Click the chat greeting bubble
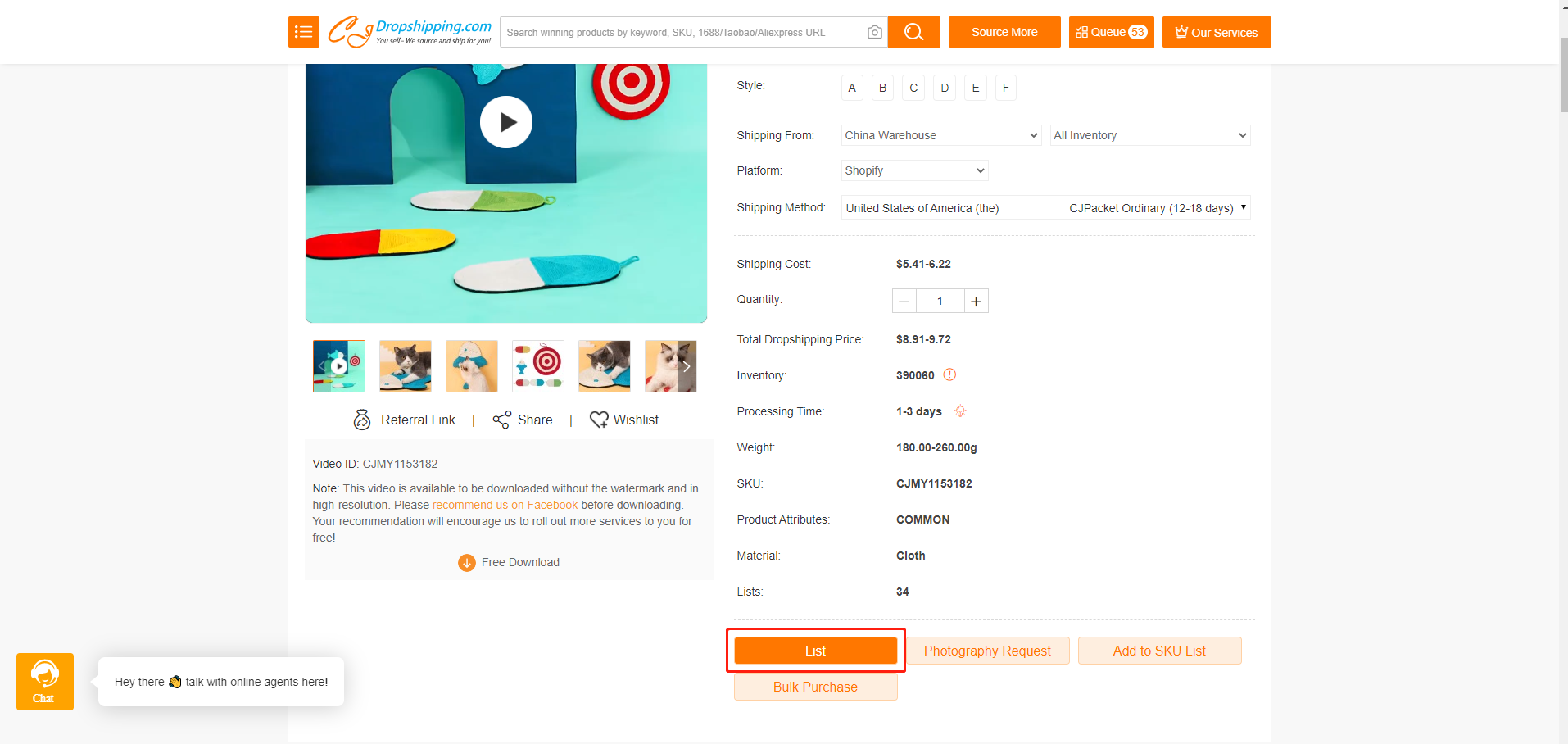The width and height of the screenshot is (1568, 744). click(221, 682)
